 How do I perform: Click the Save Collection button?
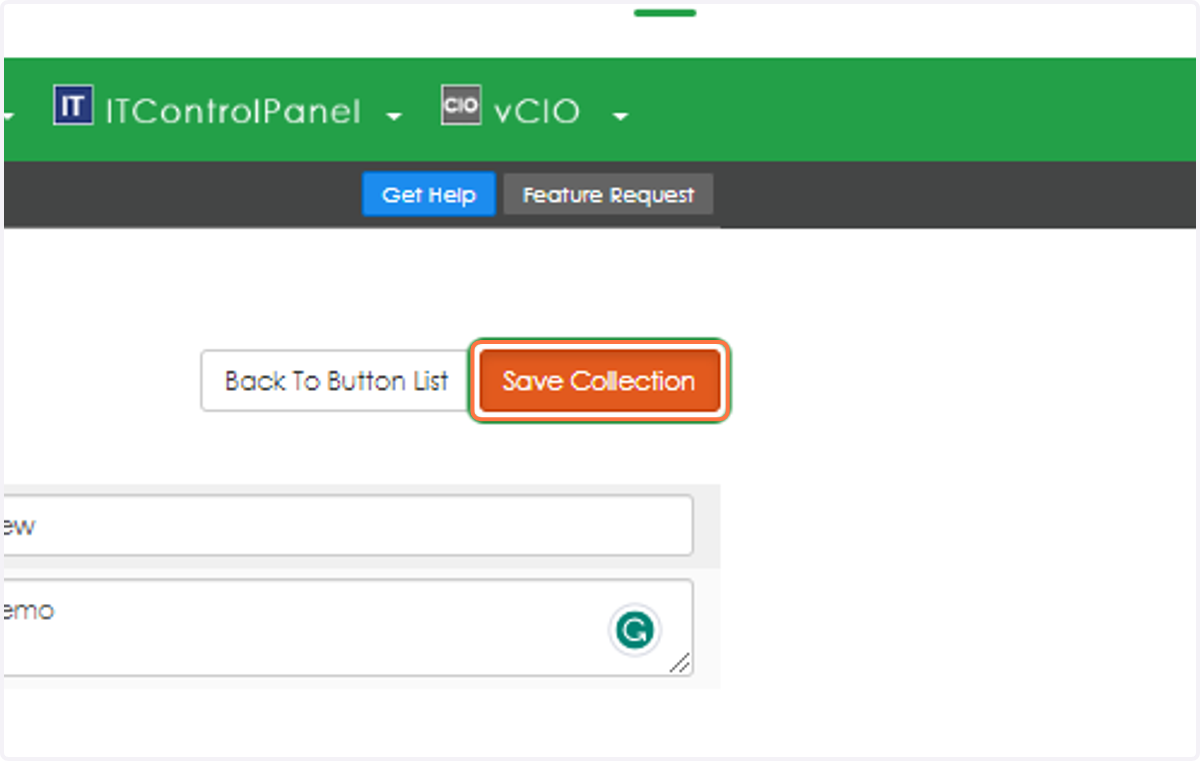tap(599, 381)
